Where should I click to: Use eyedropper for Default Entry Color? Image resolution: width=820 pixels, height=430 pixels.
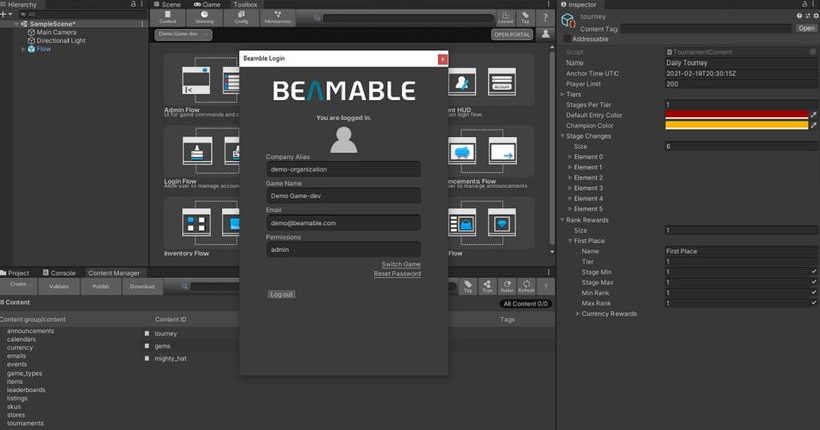tap(814, 115)
